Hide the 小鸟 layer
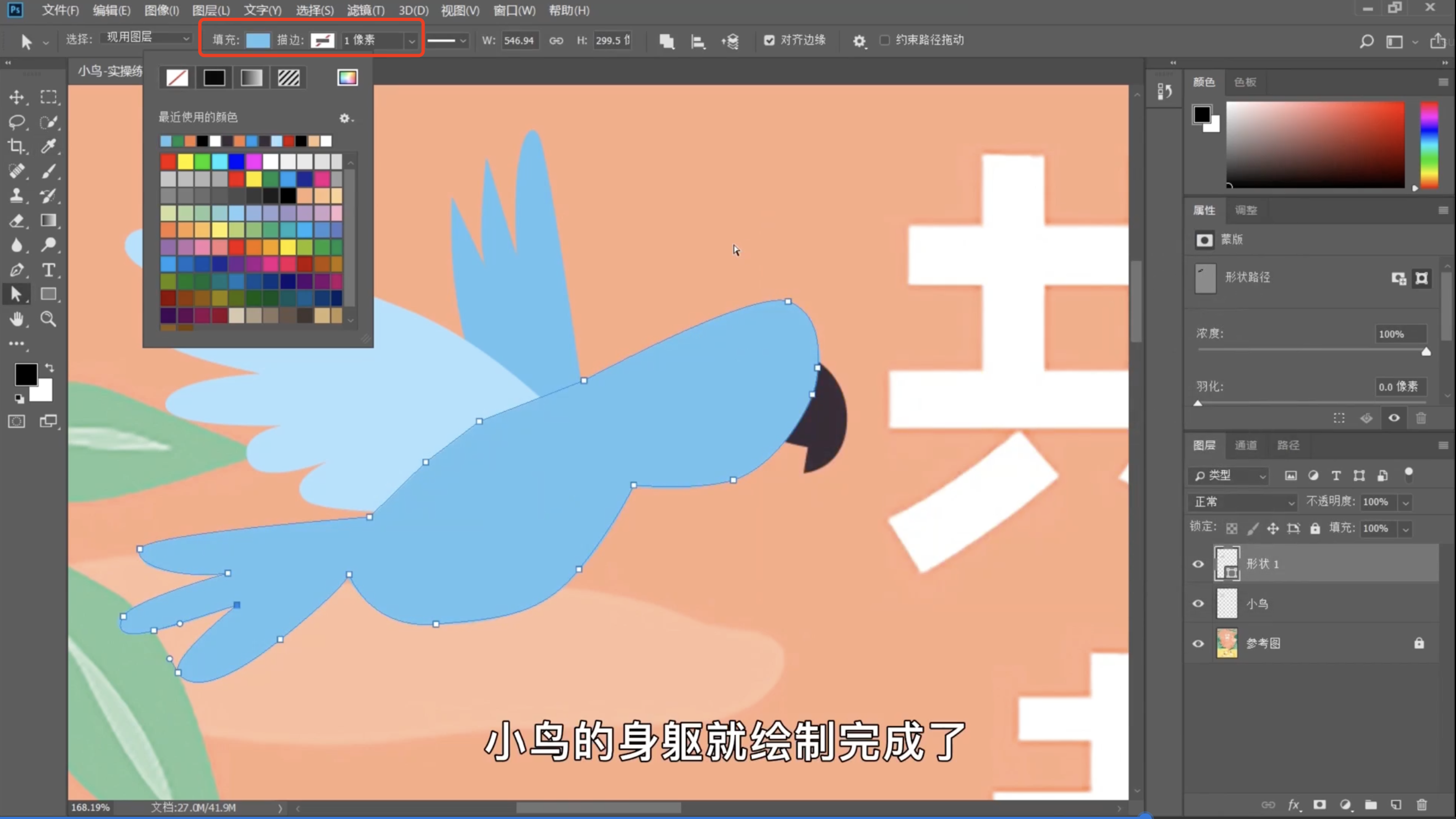Image resolution: width=1456 pixels, height=819 pixels. coord(1198,603)
